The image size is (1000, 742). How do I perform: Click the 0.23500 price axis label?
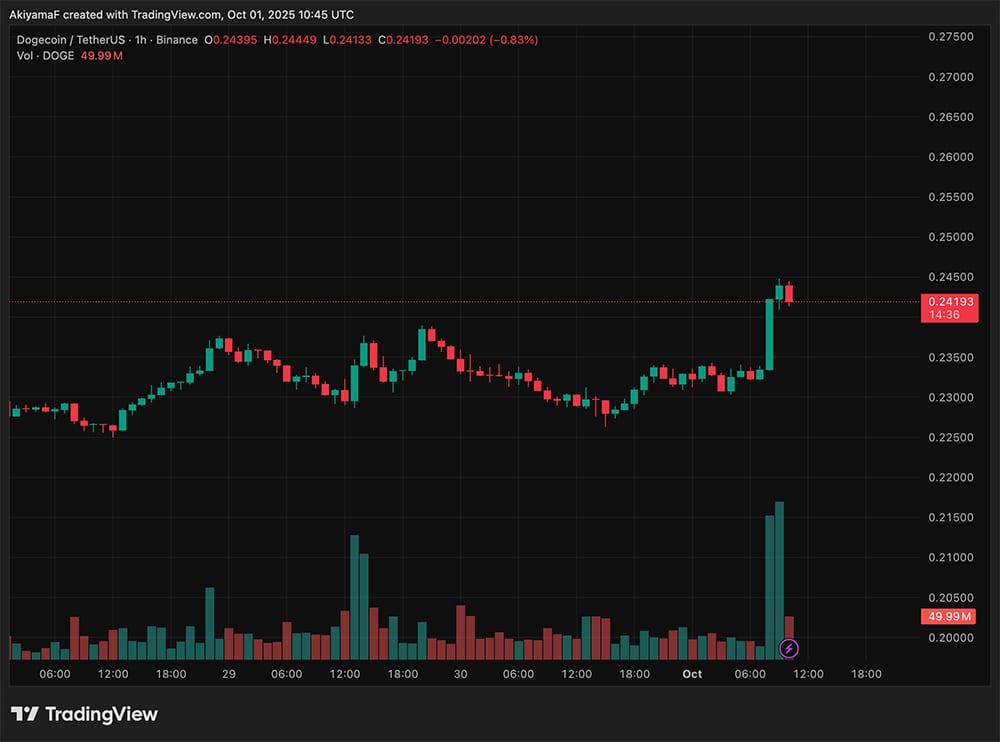951,357
